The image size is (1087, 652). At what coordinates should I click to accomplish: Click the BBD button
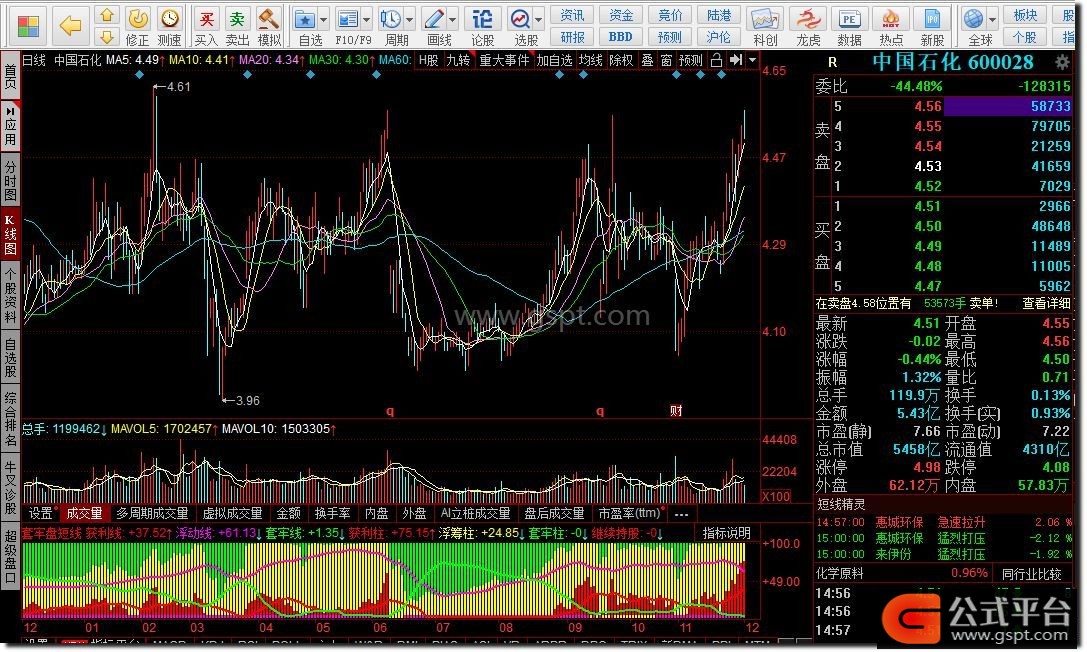point(620,37)
